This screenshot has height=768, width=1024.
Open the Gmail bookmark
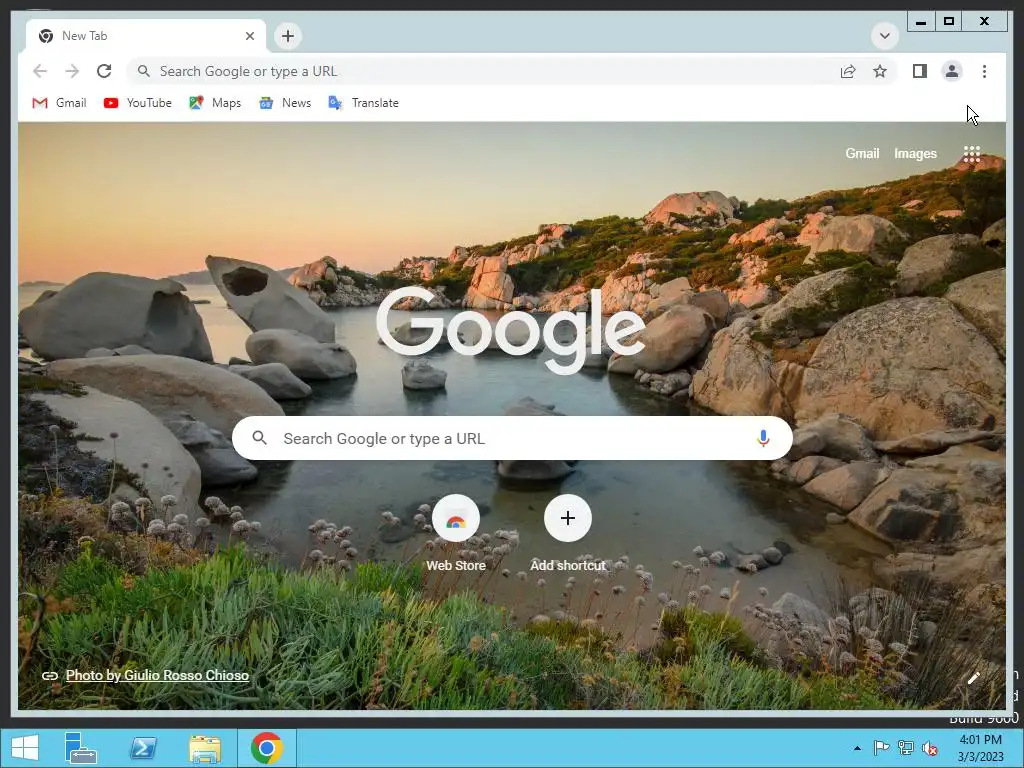tap(59, 103)
